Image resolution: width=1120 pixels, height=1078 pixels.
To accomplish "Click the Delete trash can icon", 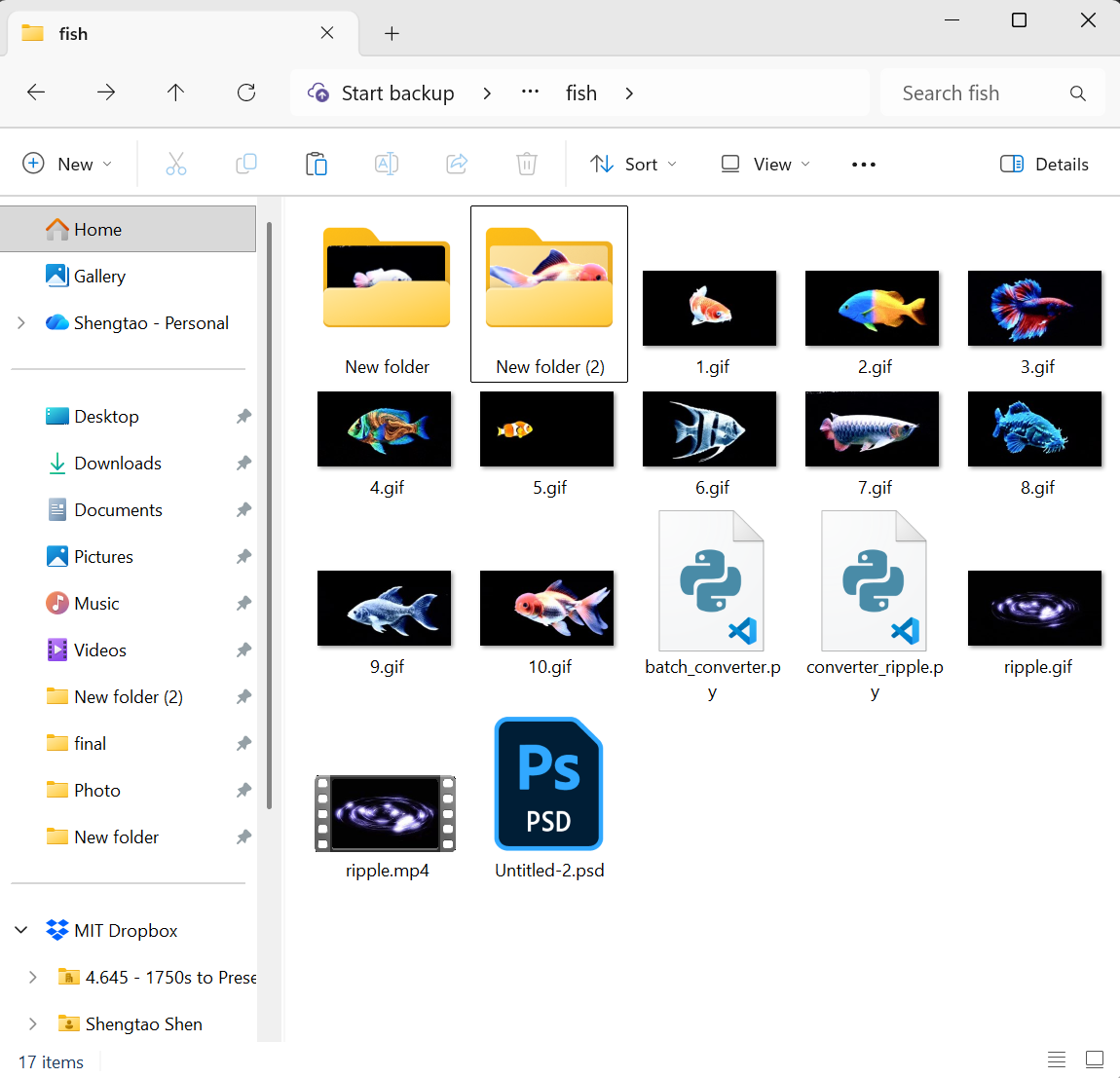I will pyautogui.click(x=527, y=164).
